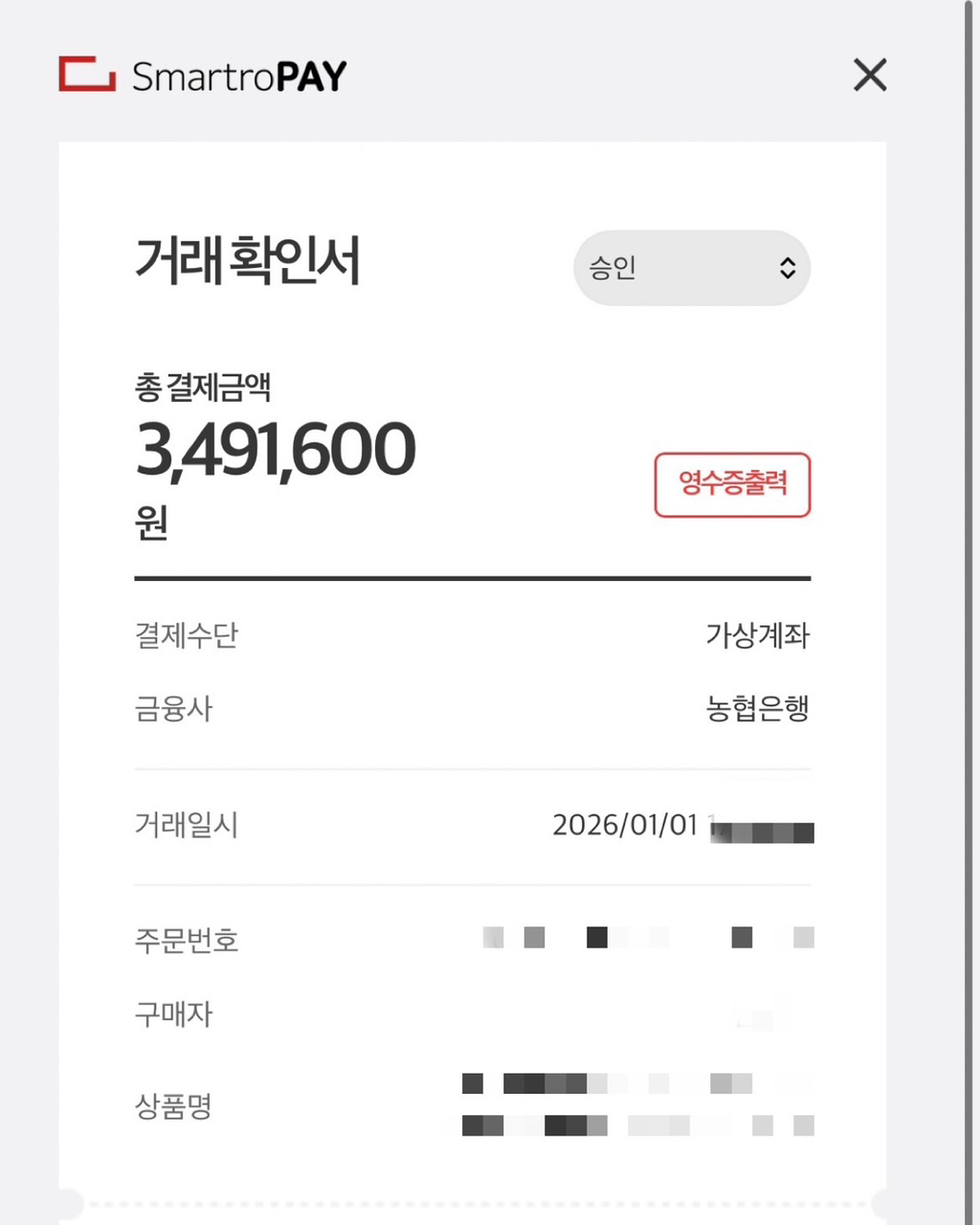Click the 가상계좌 payment method value
This screenshot has height=1225, width=980.
(x=758, y=635)
